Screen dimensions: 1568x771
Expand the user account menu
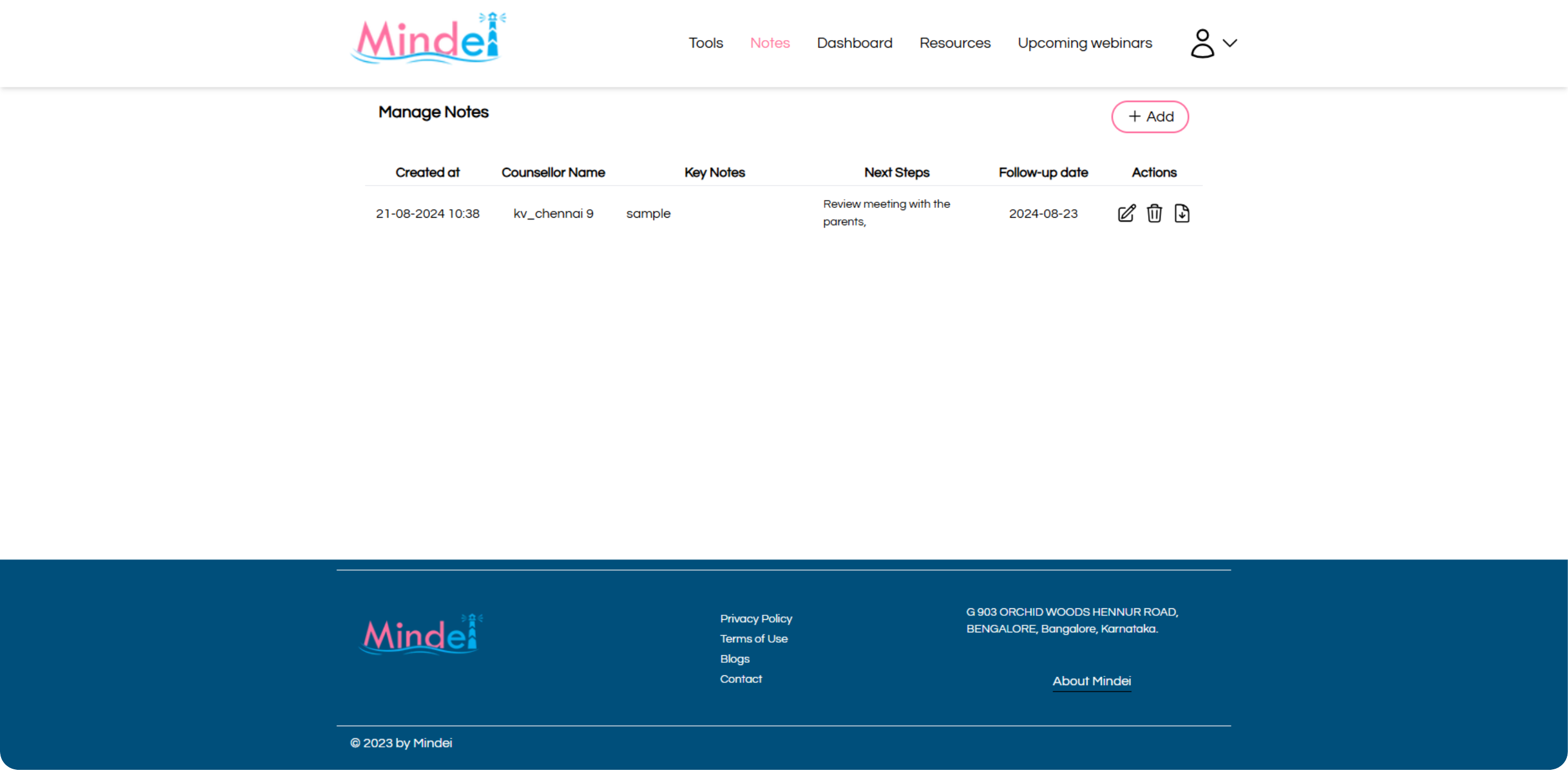(x=1213, y=43)
